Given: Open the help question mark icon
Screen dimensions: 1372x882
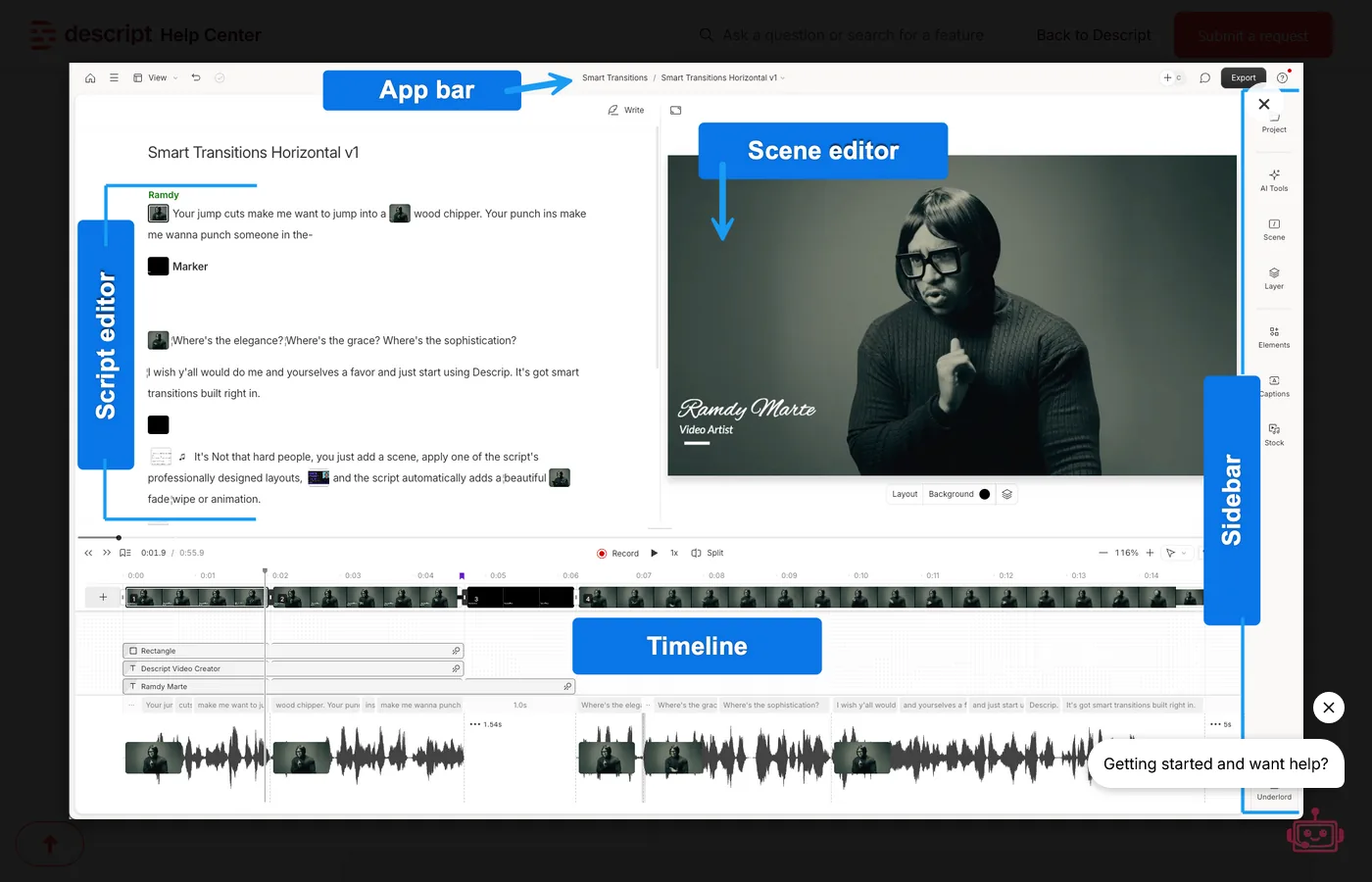Looking at the screenshot, I should coord(1282,77).
